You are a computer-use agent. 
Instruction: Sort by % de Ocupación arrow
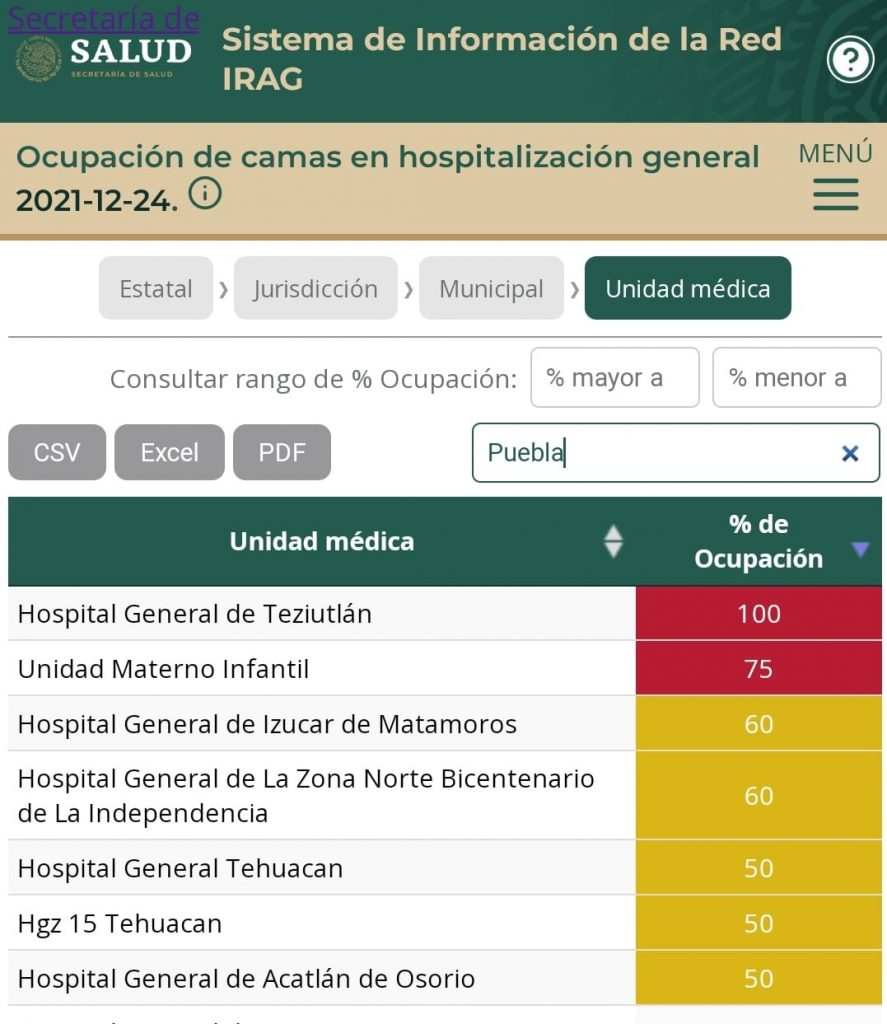pyautogui.click(x=860, y=548)
